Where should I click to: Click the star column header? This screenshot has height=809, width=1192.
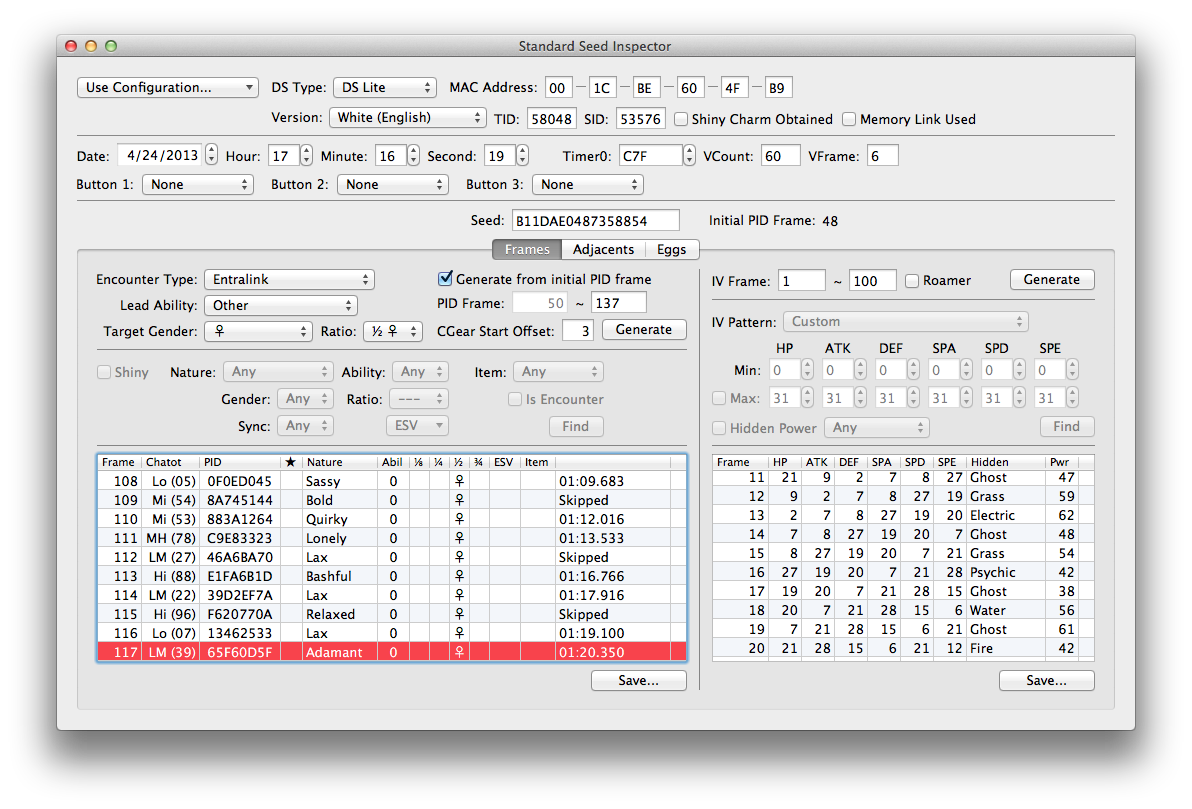pos(290,462)
